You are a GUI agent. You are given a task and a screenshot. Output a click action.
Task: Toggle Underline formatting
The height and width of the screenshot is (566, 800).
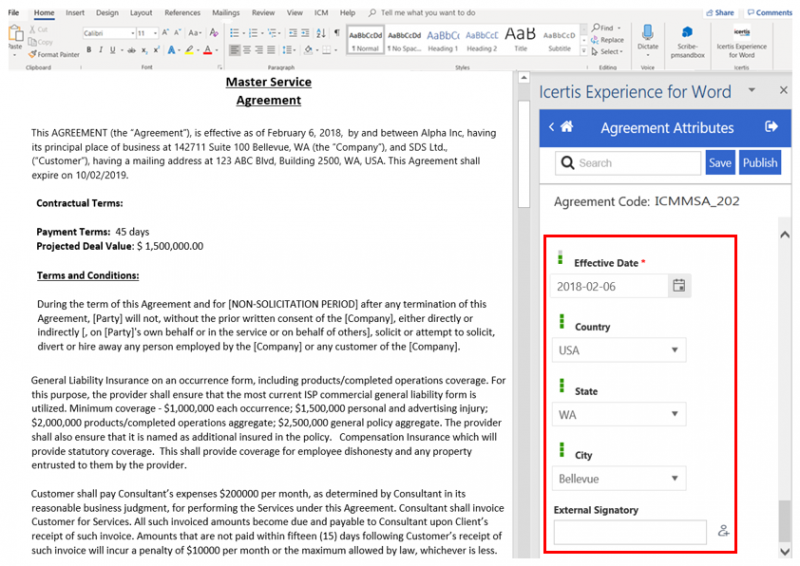[112, 50]
